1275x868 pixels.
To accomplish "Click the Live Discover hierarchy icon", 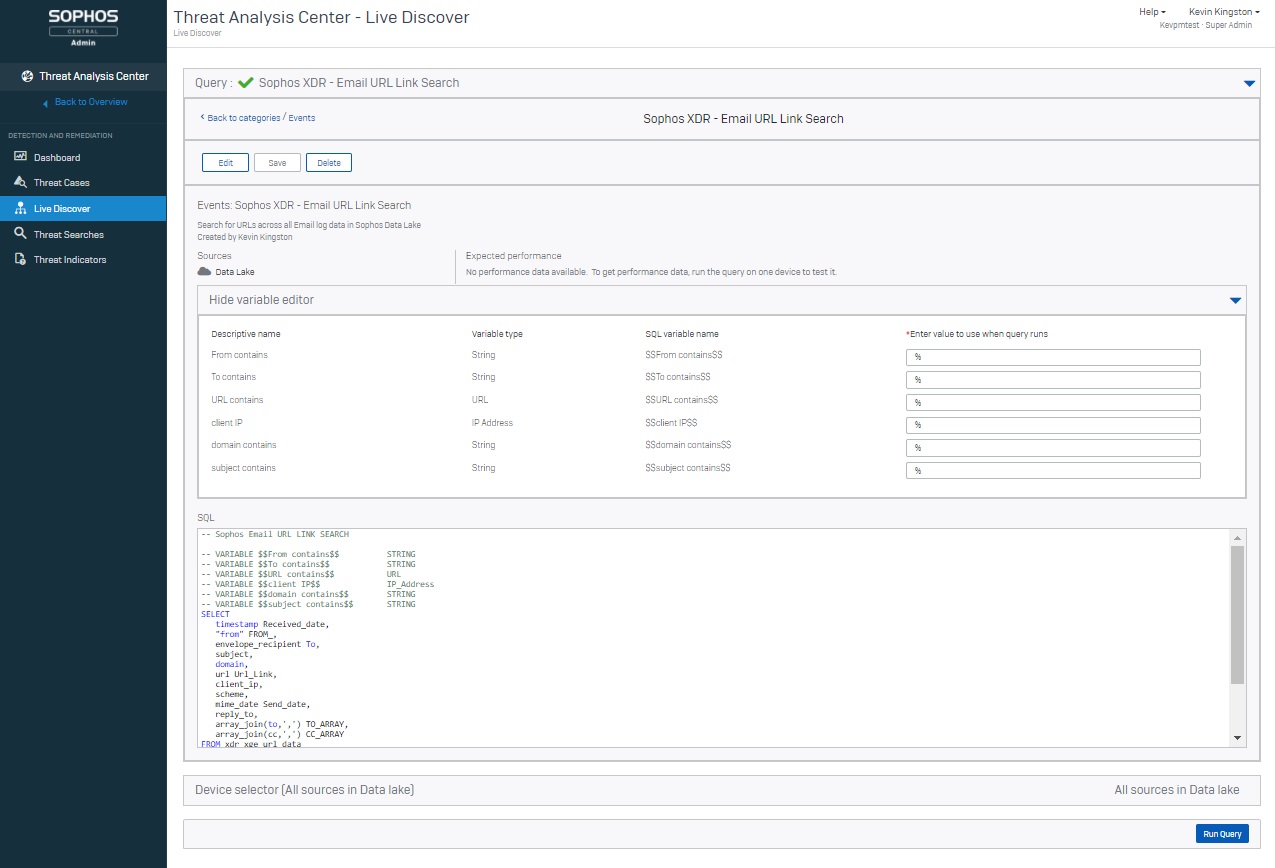I will click(x=20, y=208).
